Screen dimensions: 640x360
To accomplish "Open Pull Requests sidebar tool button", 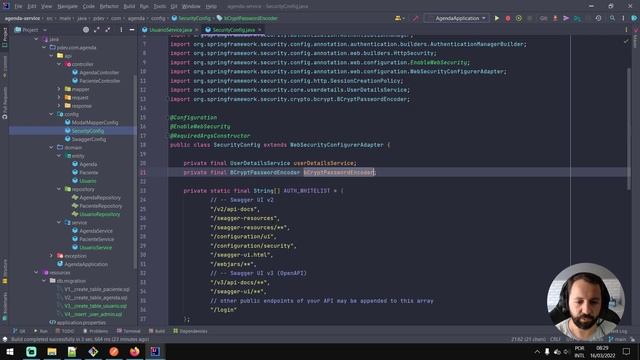I will pos(4,103).
